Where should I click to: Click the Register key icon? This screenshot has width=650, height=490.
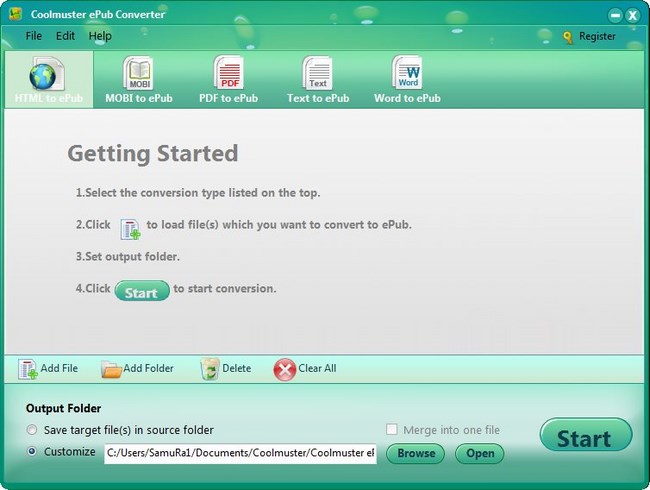(568, 37)
